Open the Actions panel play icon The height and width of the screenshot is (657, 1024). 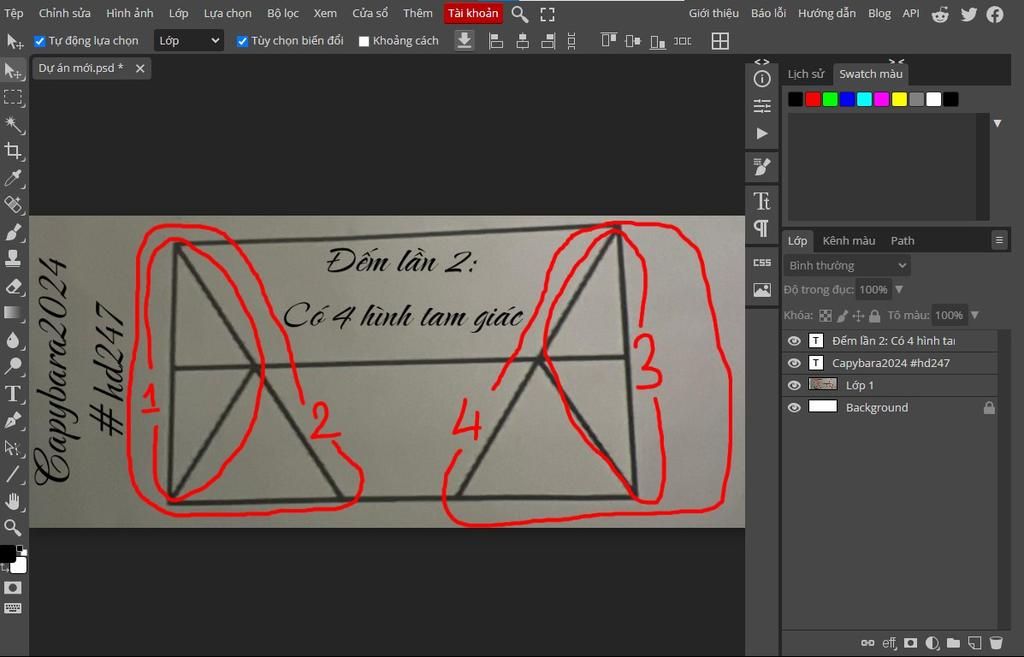click(761, 133)
